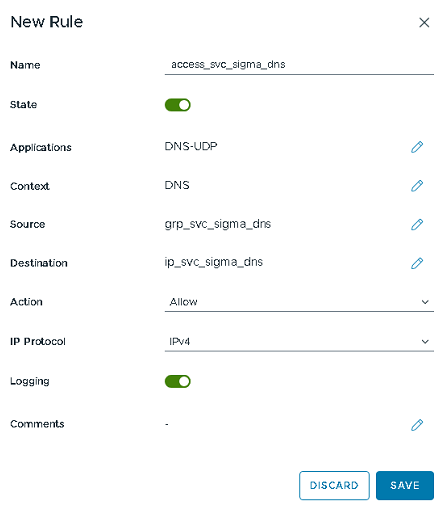This screenshot has height=510, width=444.
Task: Save the new rule
Action: [405, 485]
